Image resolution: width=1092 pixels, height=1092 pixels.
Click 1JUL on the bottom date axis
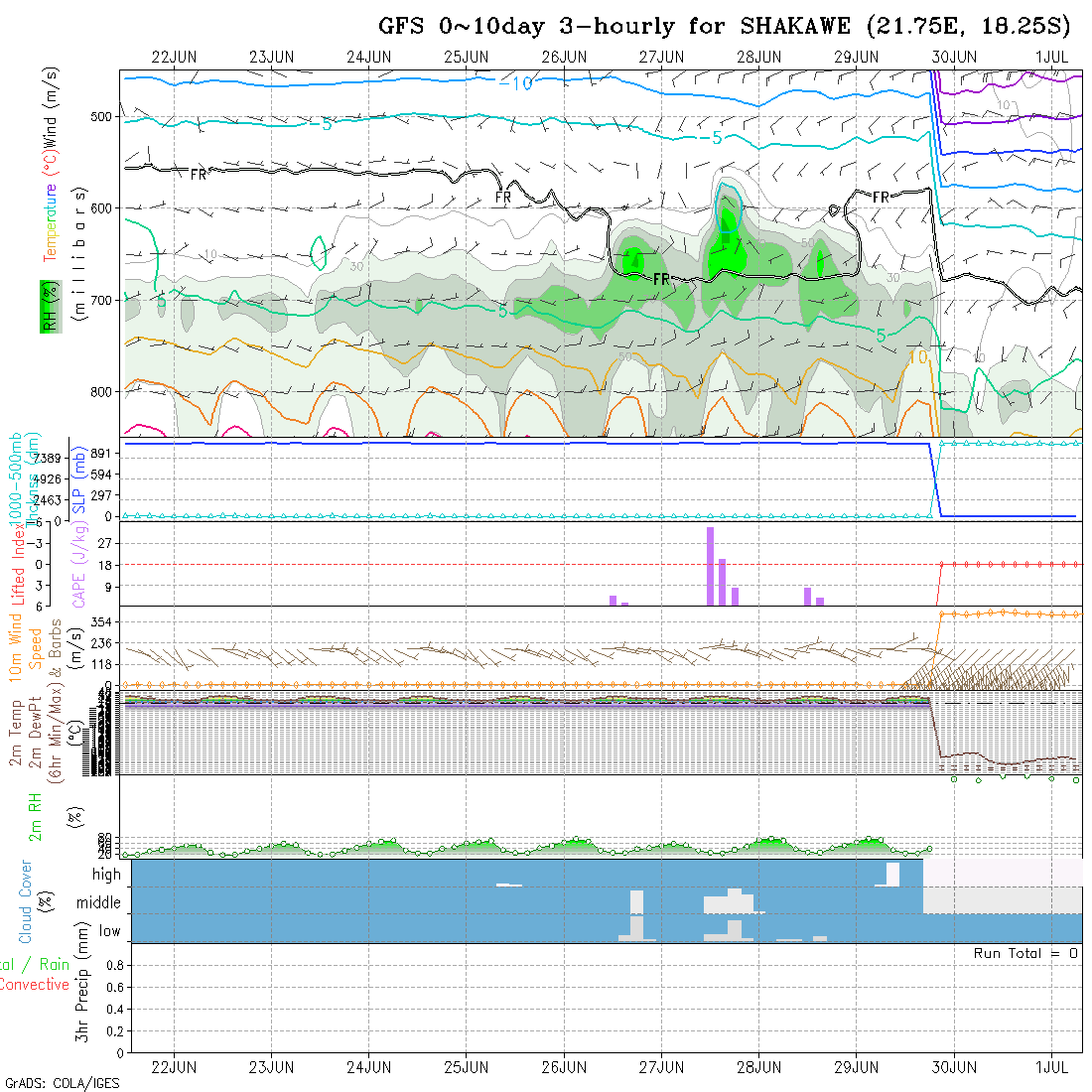[1051, 1067]
